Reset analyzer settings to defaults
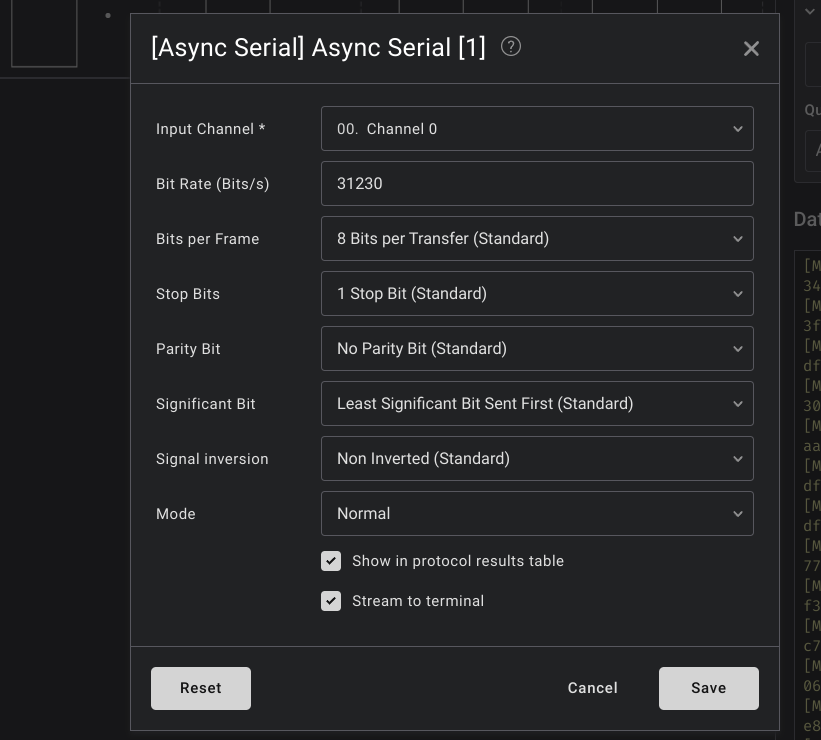 coord(201,688)
